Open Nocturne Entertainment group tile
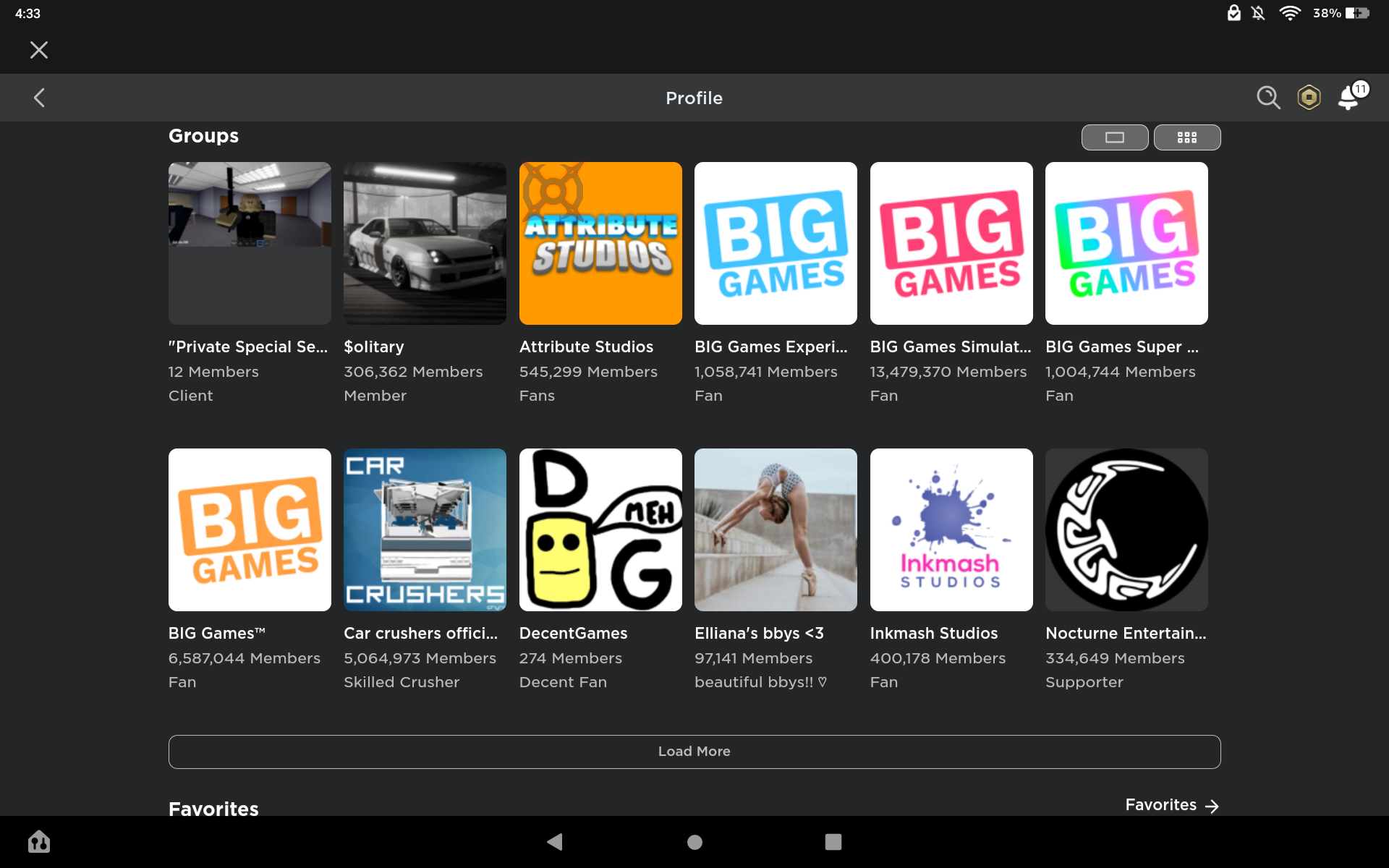Image resolution: width=1389 pixels, height=868 pixels. click(x=1126, y=529)
